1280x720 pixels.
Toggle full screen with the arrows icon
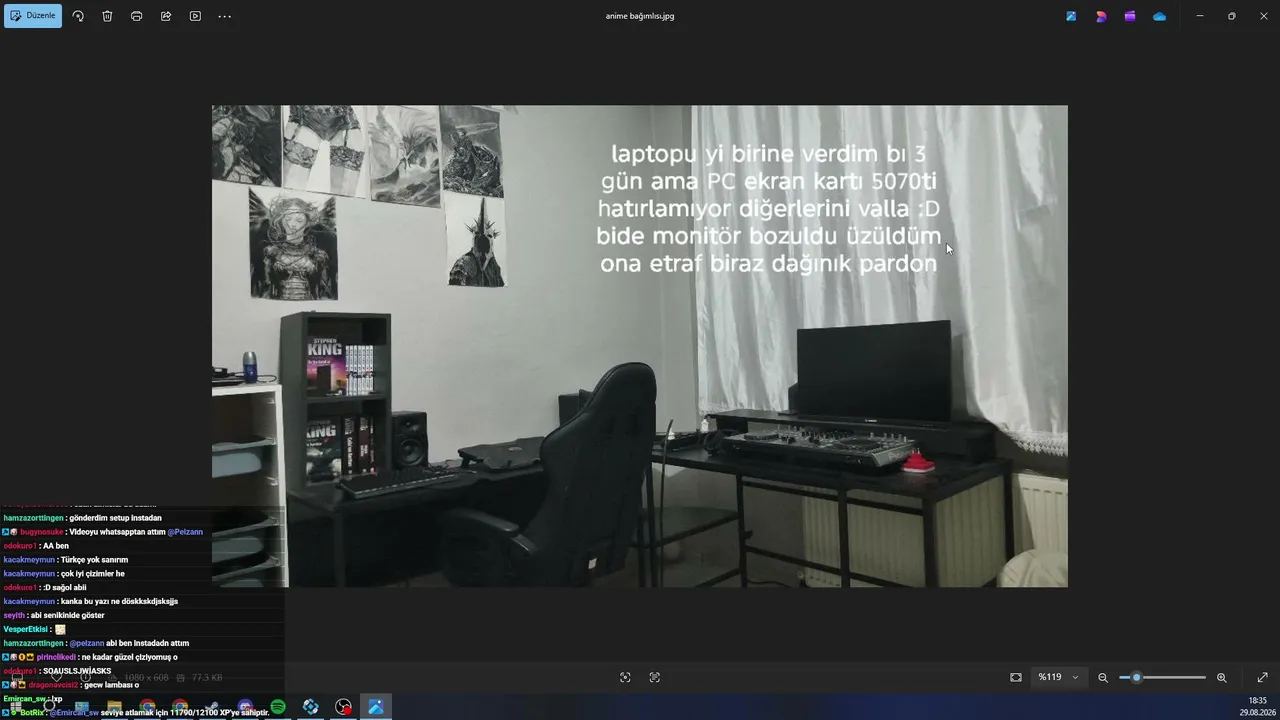pos(1262,677)
